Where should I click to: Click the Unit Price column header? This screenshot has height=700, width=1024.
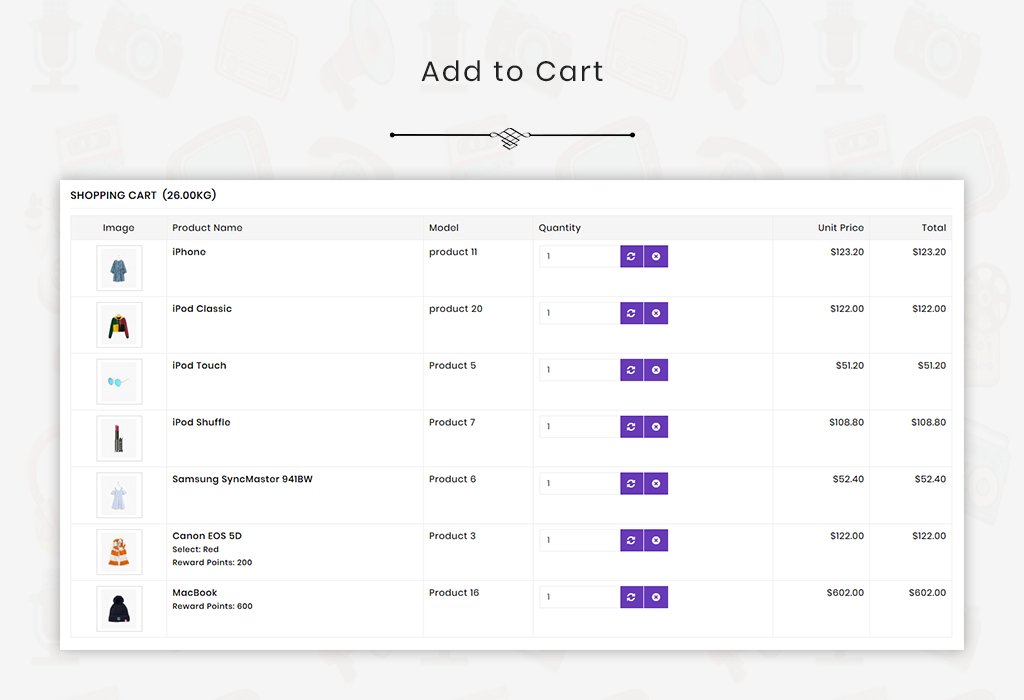click(x=840, y=228)
